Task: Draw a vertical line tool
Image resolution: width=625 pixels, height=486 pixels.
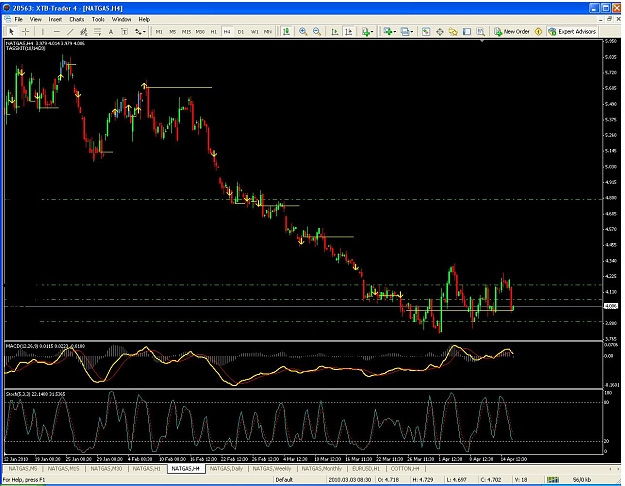Action: 43,31
